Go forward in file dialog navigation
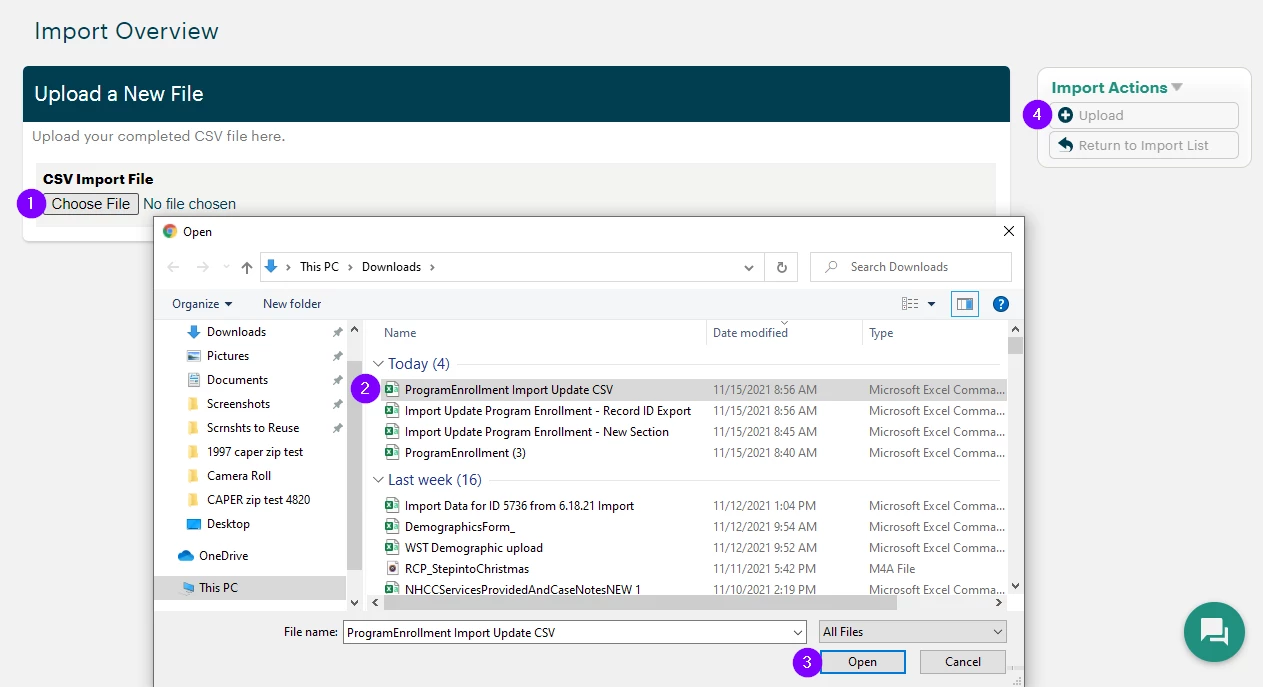The image size is (1263, 687). point(201,267)
